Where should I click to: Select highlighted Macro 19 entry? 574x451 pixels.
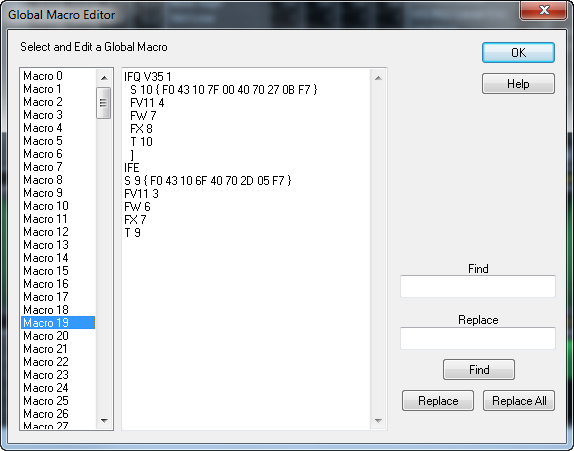pyautogui.click(x=58, y=323)
